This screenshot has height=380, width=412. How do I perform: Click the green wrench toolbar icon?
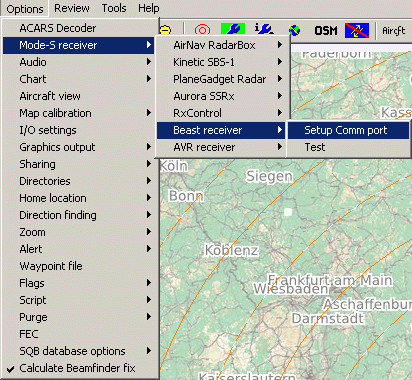click(x=233, y=29)
